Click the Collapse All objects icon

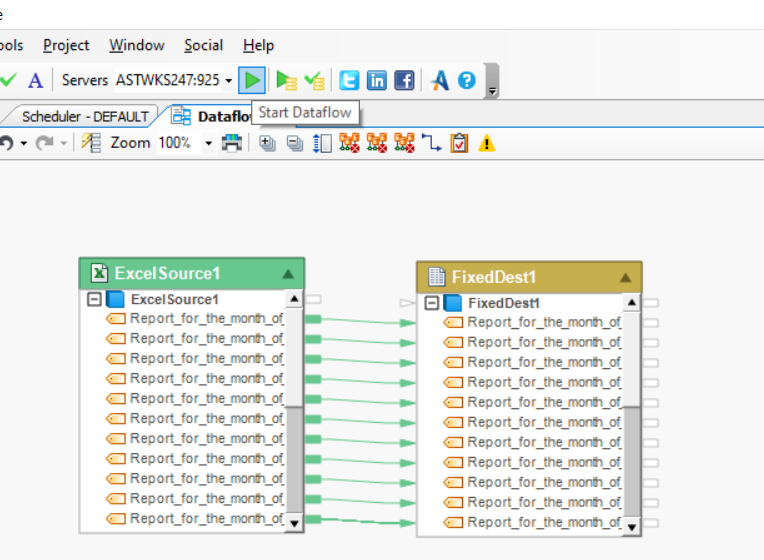[295, 143]
